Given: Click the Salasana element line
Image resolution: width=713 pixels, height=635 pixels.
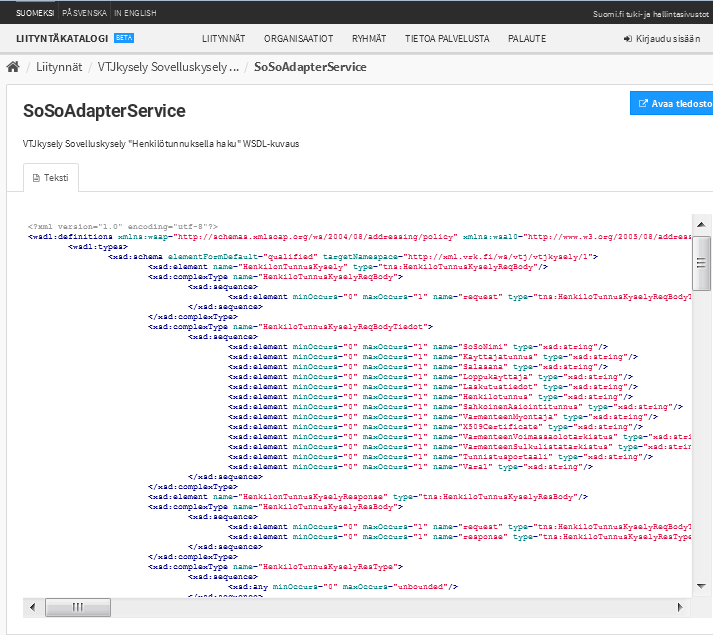Looking at the screenshot, I should pyautogui.click(x=418, y=367).
